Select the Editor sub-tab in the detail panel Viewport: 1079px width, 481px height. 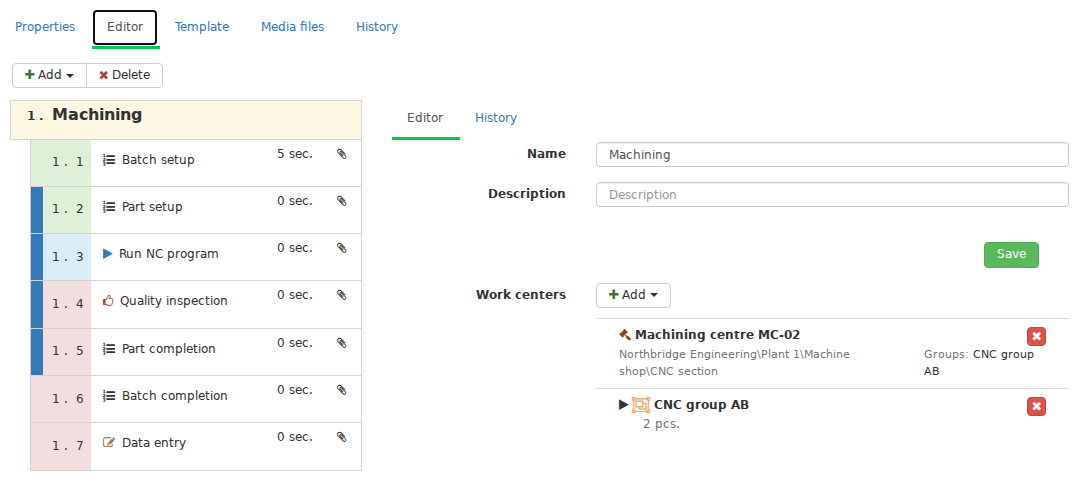click(425, 118)
